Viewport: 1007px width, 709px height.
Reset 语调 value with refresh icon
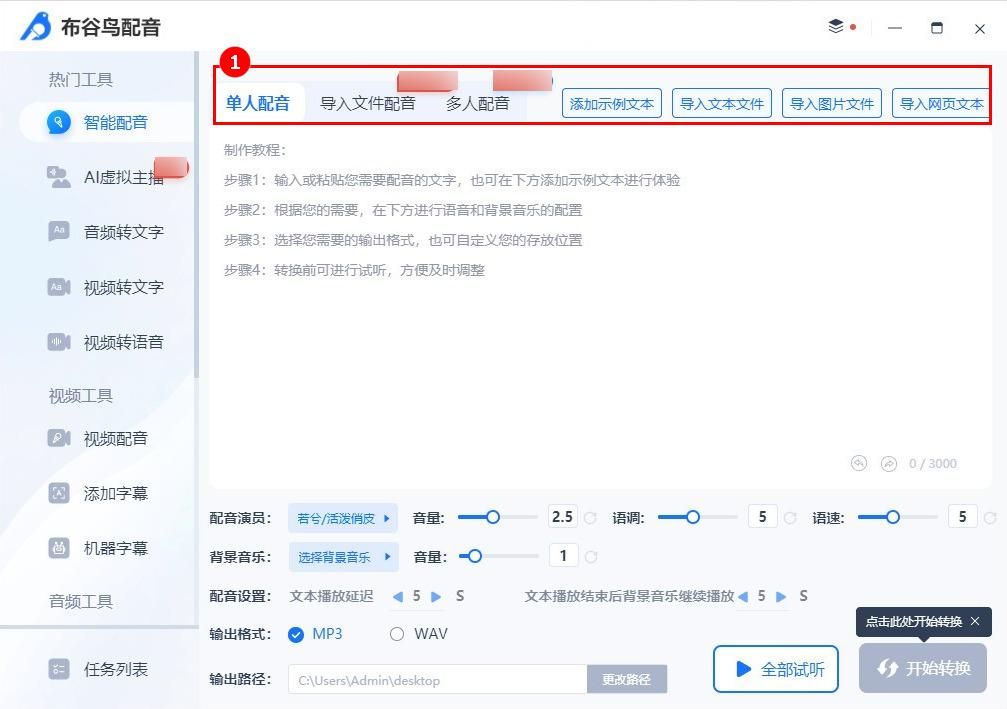coord(791,518)
